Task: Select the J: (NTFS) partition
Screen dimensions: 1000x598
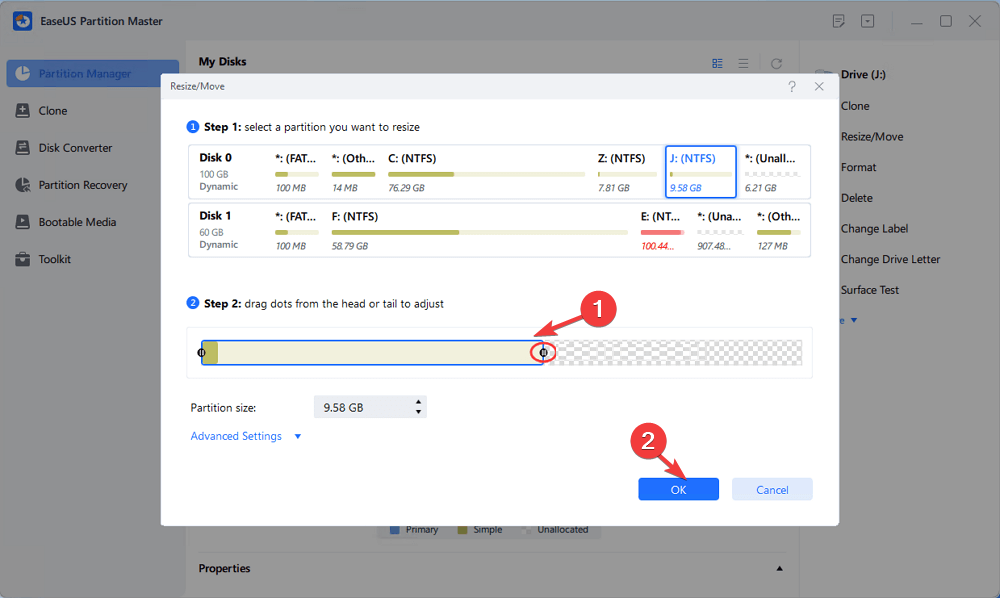Action: tap(701, 172)
